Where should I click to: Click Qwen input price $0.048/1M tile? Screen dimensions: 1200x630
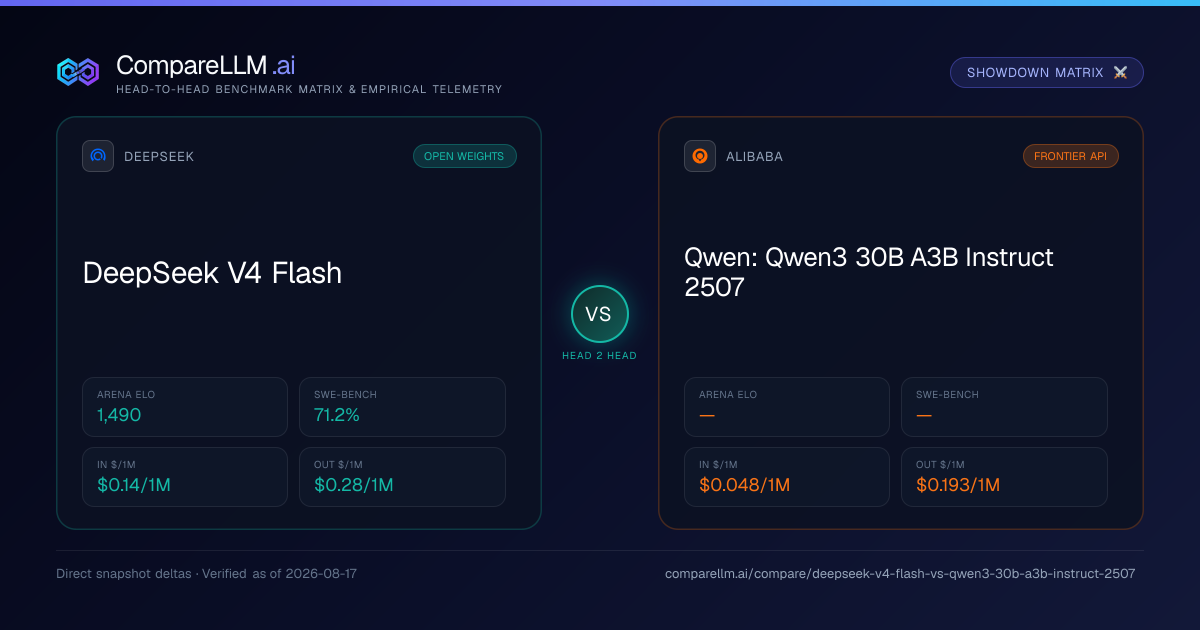pyautogui.click(x=787, y=477)
